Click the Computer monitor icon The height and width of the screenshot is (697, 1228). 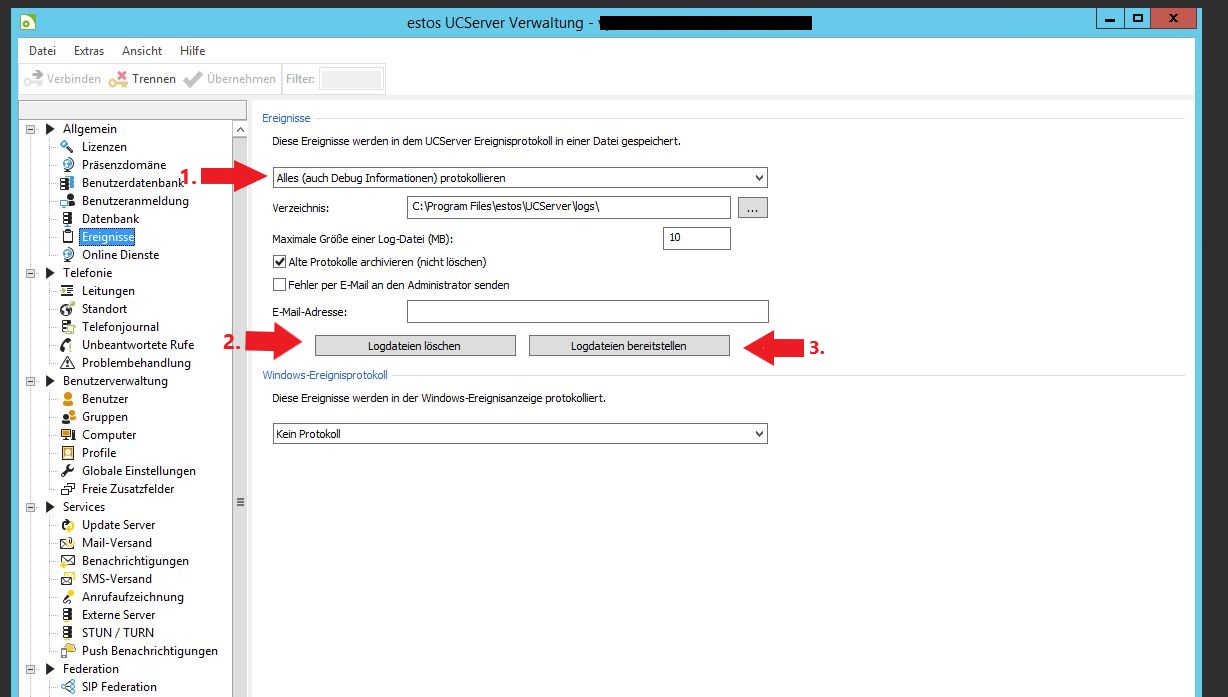coord(67,435)
